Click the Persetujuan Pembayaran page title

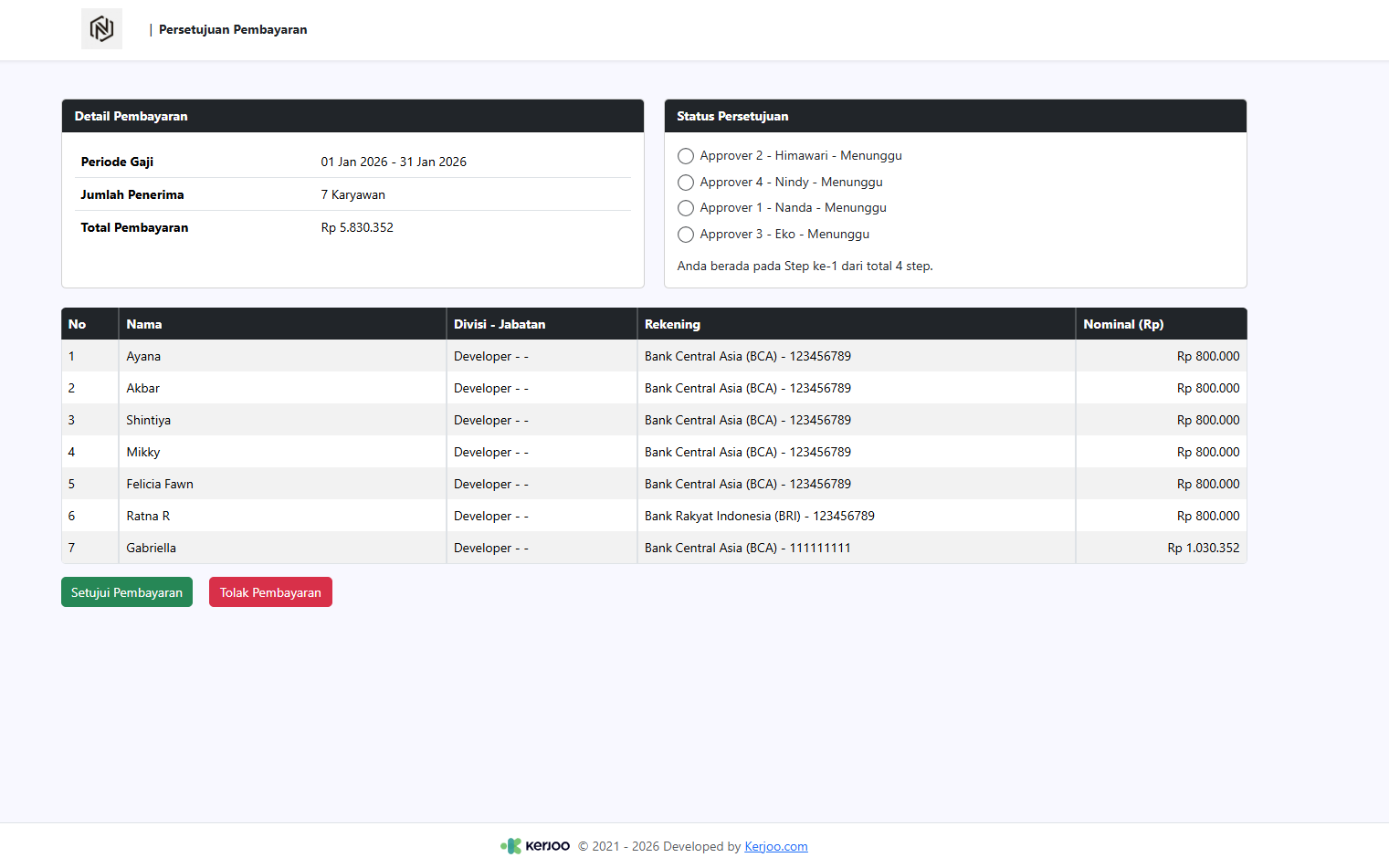click(233, 29)
